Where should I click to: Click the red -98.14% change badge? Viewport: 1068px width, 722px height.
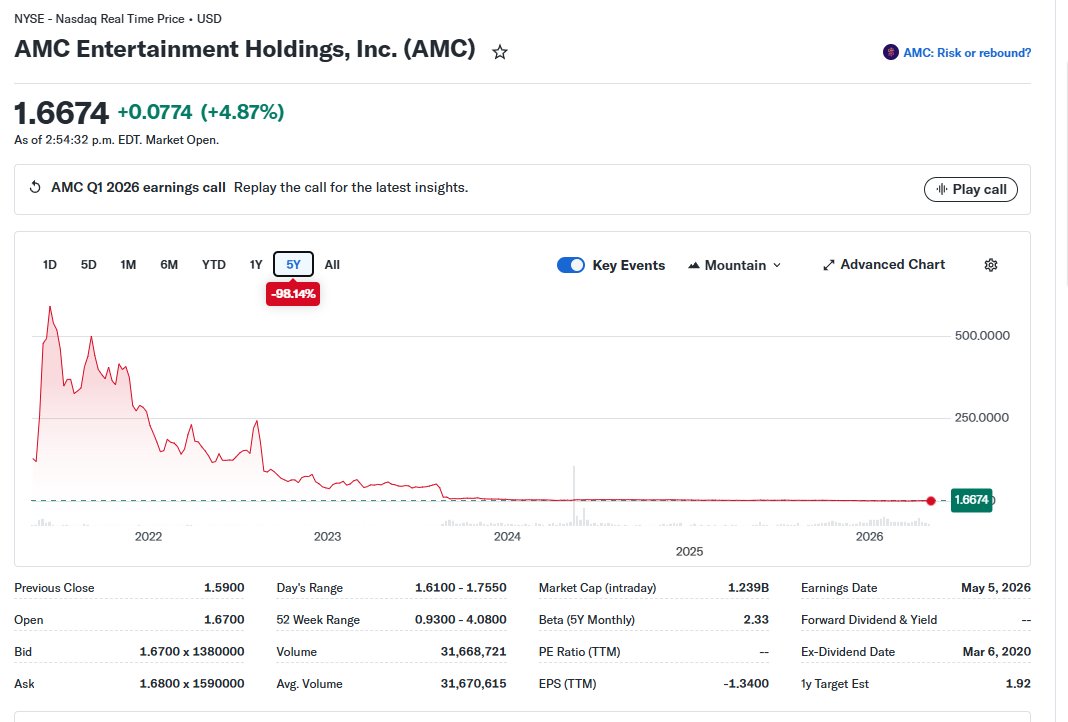click(x=293, y=294)
